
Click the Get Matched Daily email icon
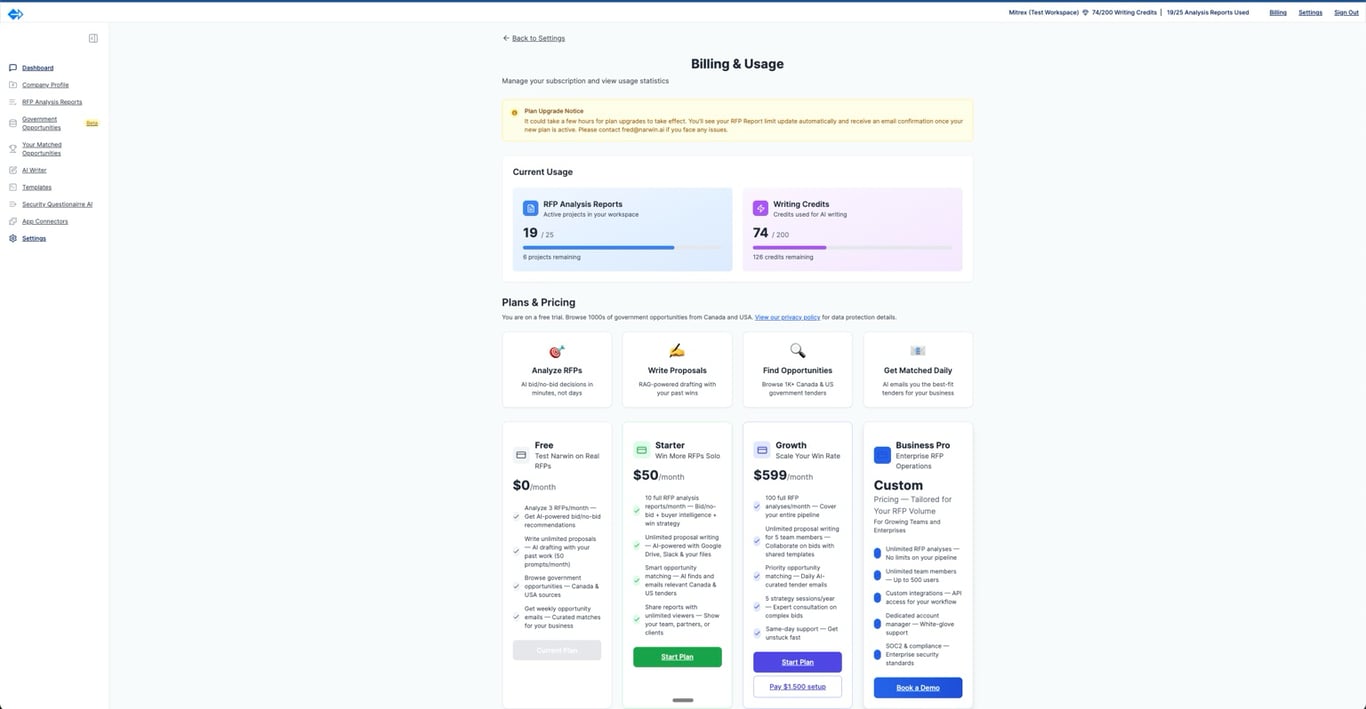918,351
